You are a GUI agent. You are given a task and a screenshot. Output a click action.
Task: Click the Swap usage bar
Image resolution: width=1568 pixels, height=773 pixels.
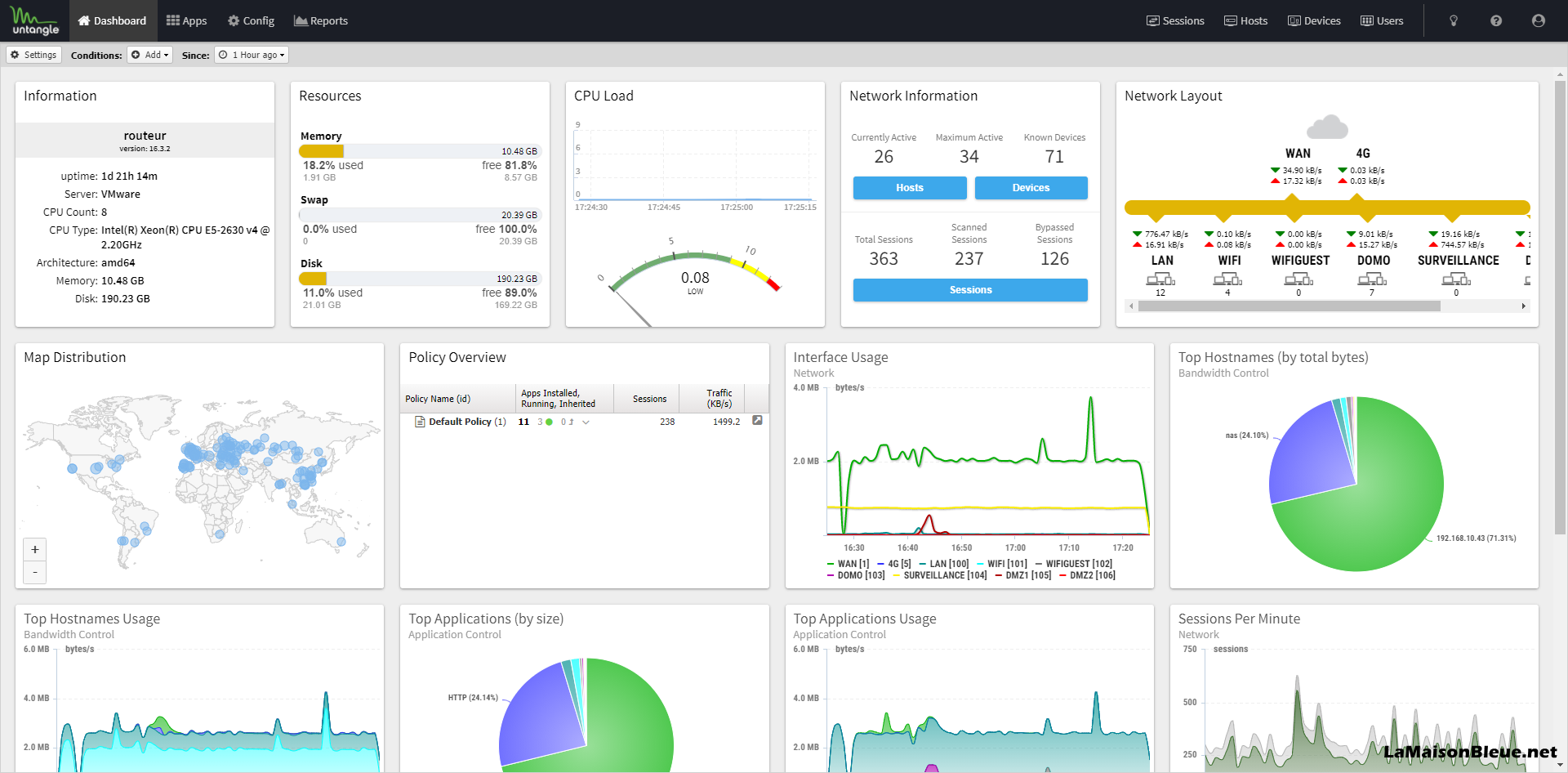click(420, 215)
